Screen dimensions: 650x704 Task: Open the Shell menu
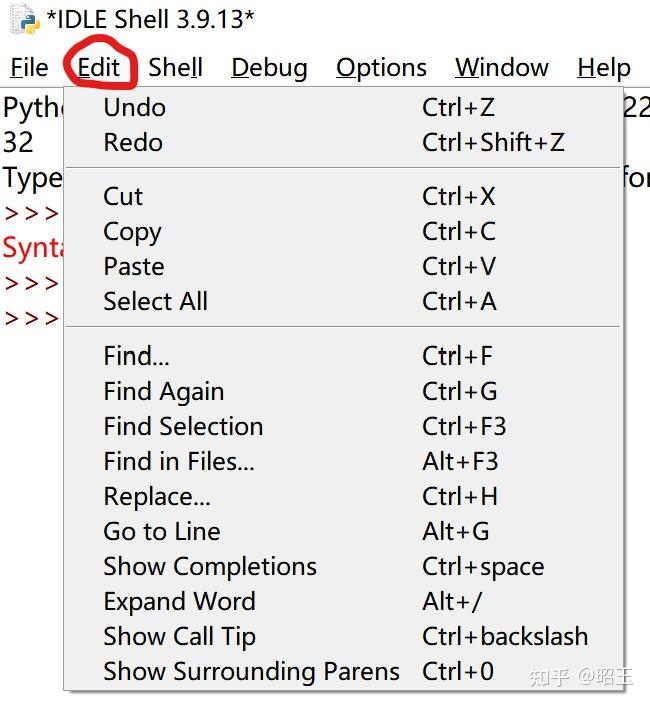175,68
